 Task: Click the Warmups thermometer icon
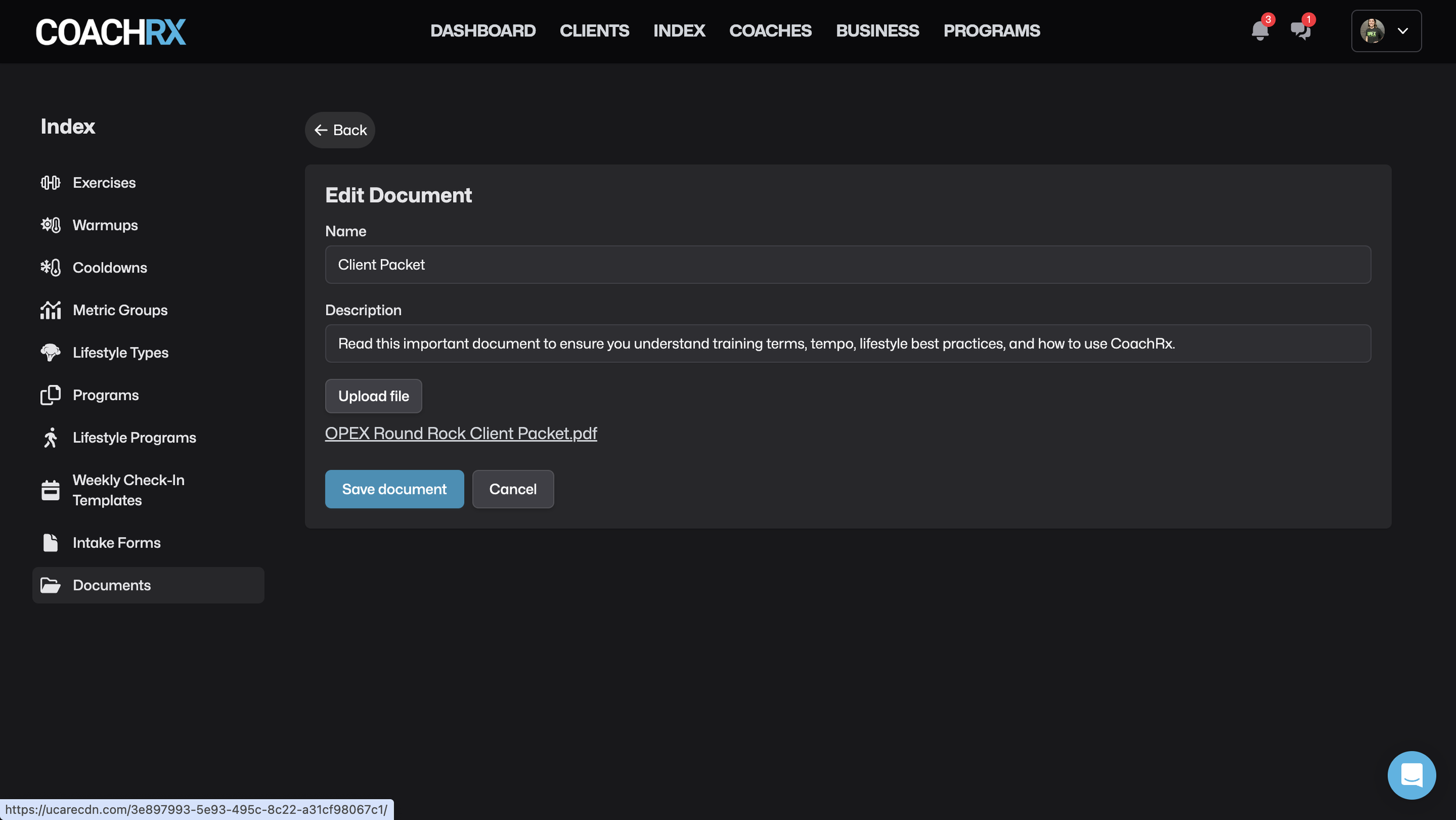(51, 225)
